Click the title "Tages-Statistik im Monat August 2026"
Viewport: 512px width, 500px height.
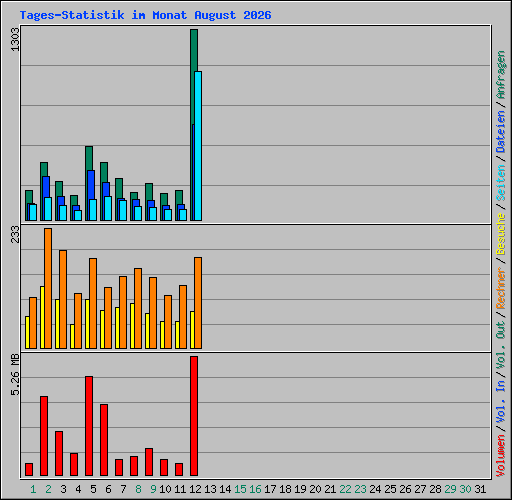pos(145,15)
